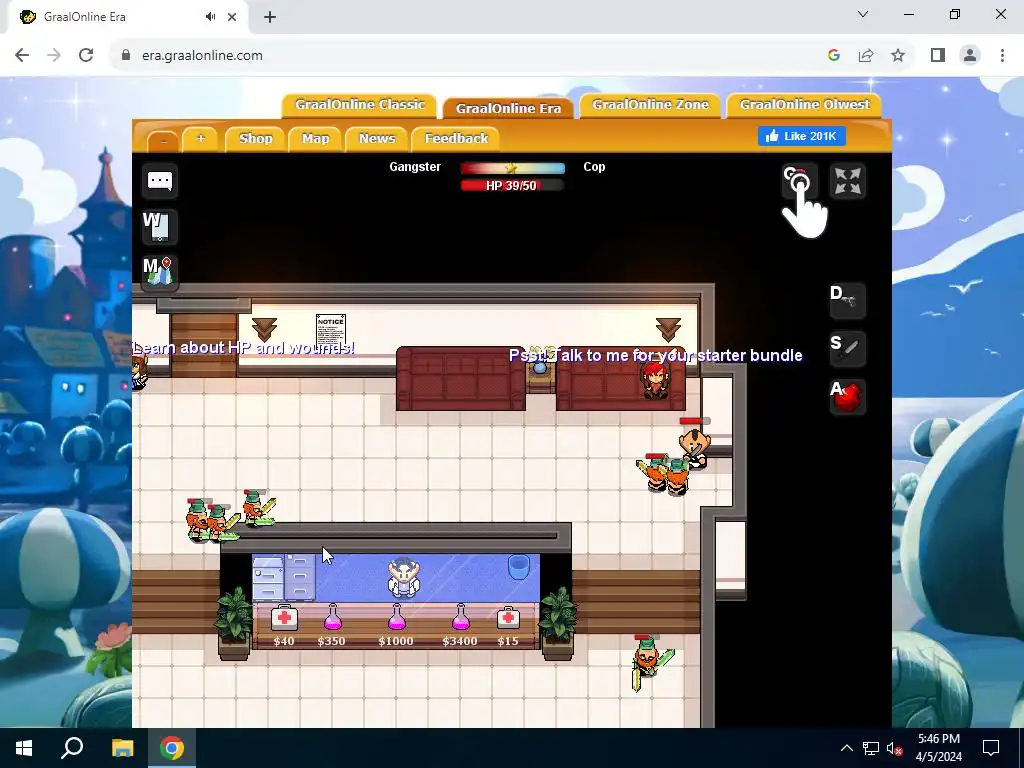
Task: Open the Windows Start menu
Action: [24, 748]
